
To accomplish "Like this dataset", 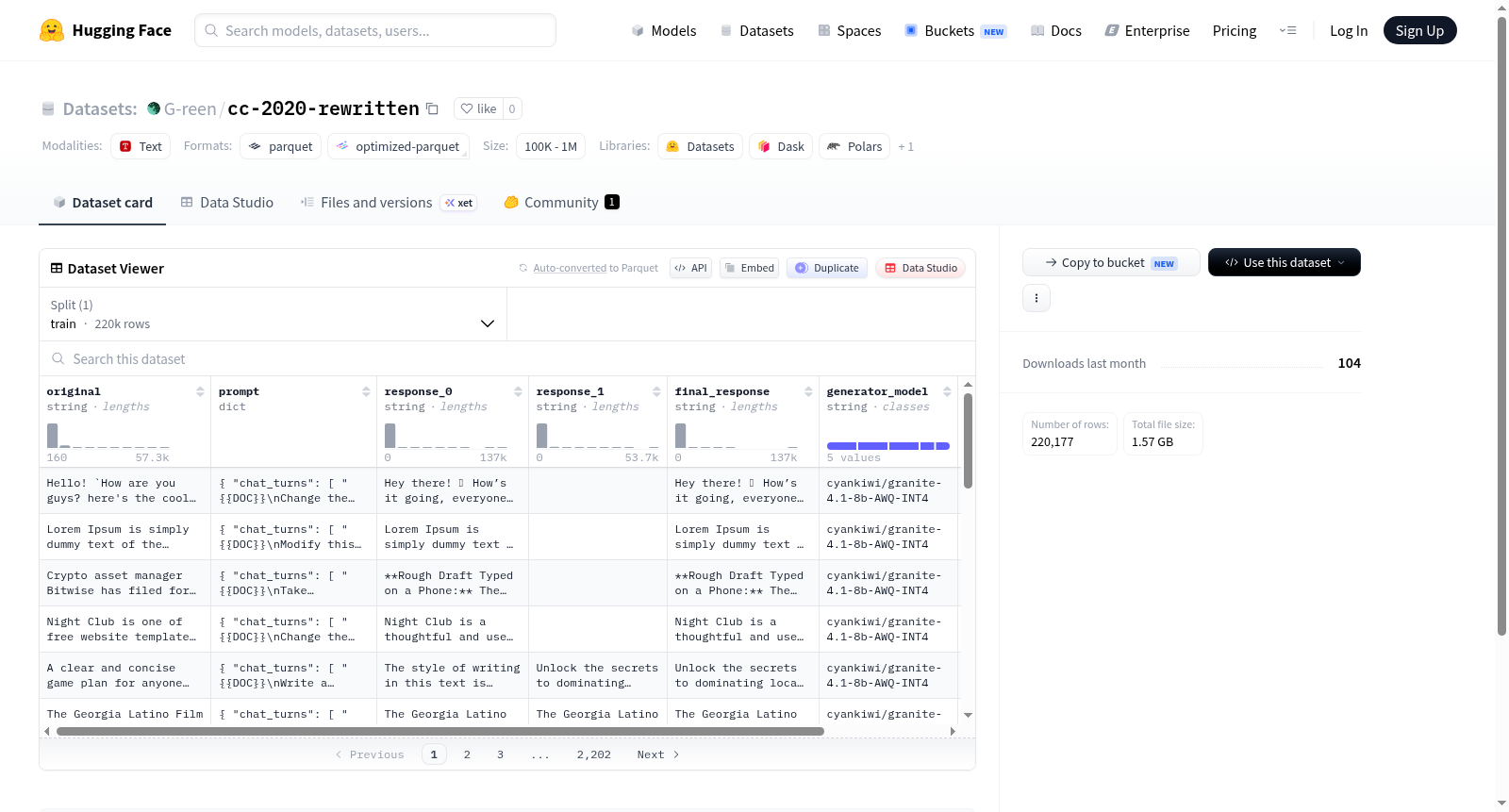I will (x=478, y=108).
